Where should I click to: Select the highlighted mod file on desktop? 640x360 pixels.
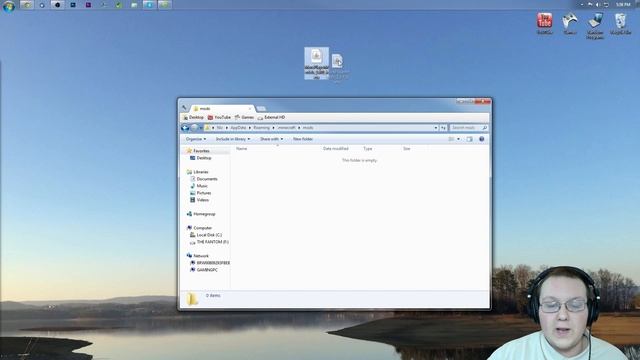(316, 63)
